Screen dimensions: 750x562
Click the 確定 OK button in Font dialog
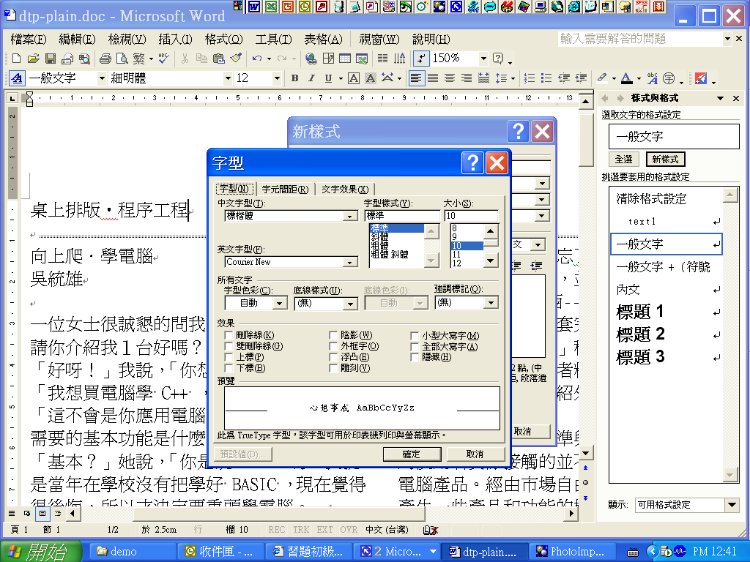pos(411,454)
